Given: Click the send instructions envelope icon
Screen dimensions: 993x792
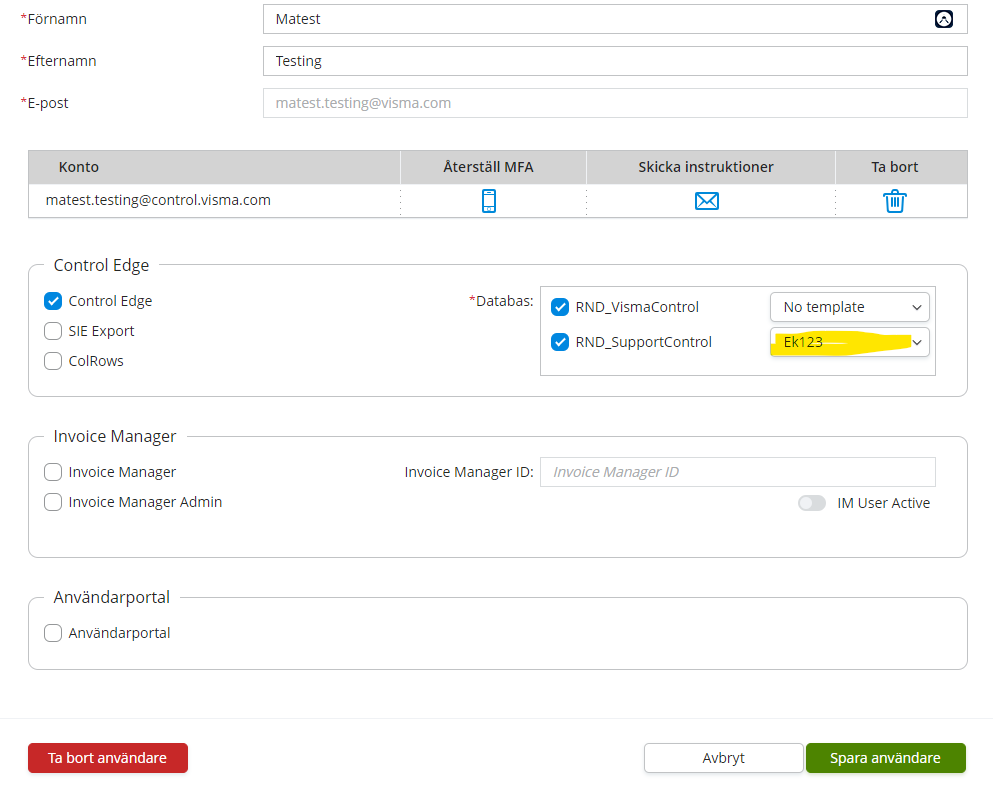Looking at the screenshot, I should click(707, 201).
